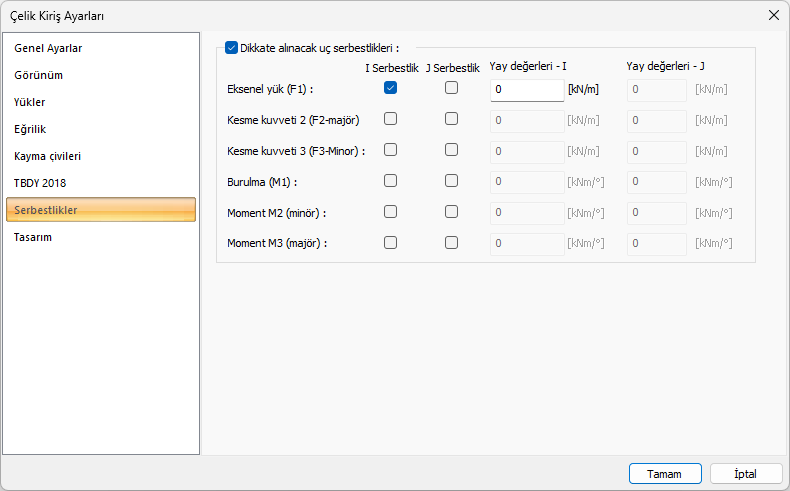The image size is (790, 491).
Task: Switch to TBDY 2018 settings
Action: (40, 183)
